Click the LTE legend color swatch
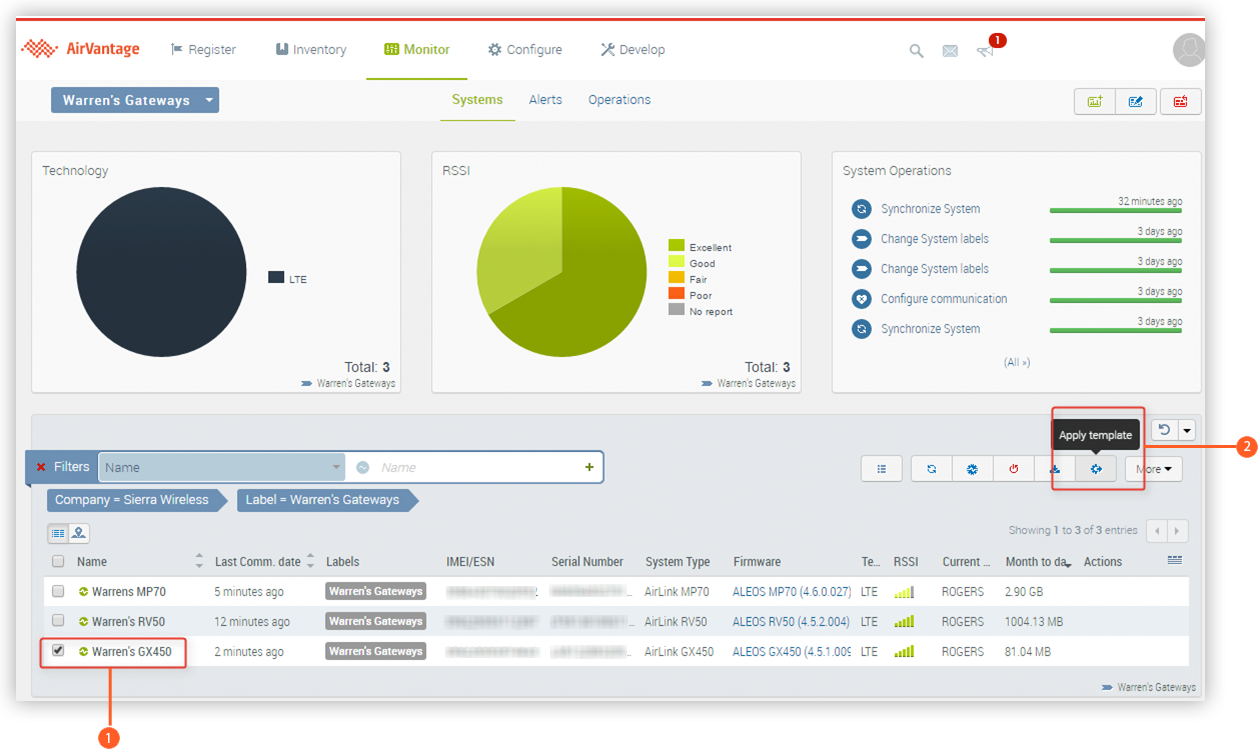 [276, 278]
